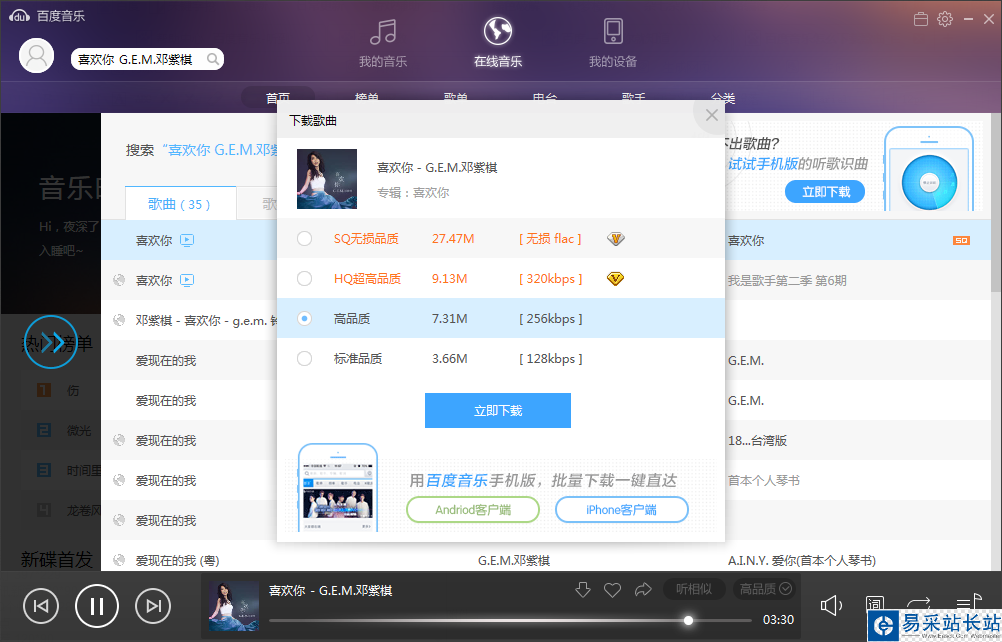Click the vertical scrollbar on right
1002x642 pixels.
tap(996, 204)
